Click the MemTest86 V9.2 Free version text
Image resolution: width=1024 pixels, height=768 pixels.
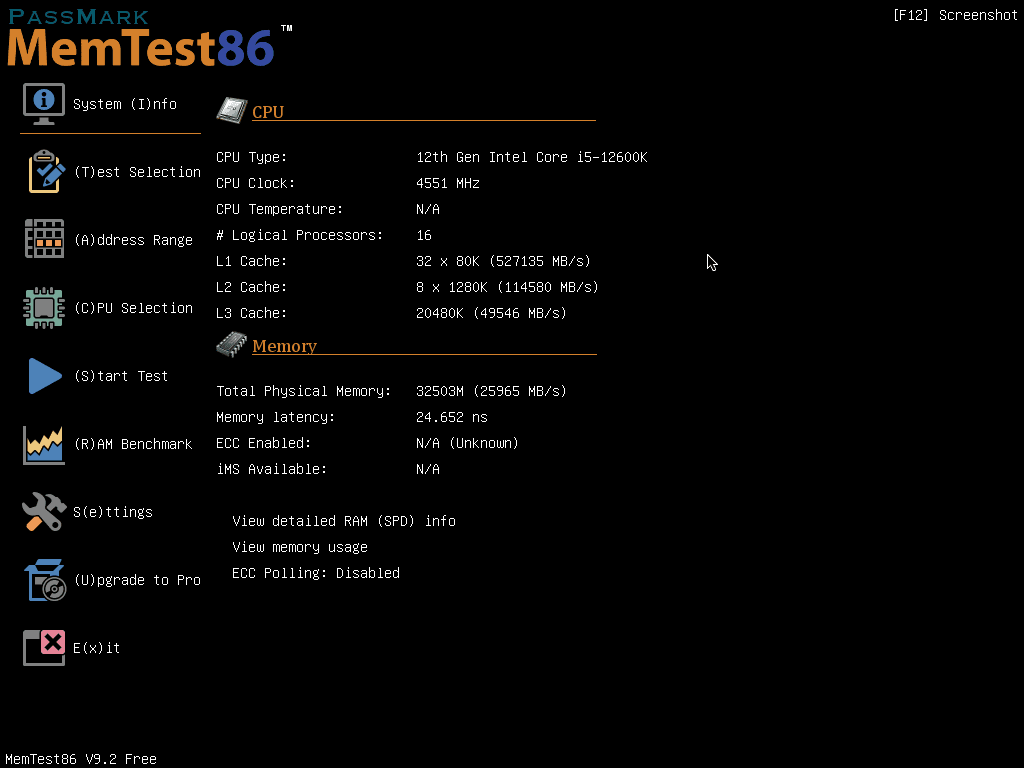pos(81,759)
